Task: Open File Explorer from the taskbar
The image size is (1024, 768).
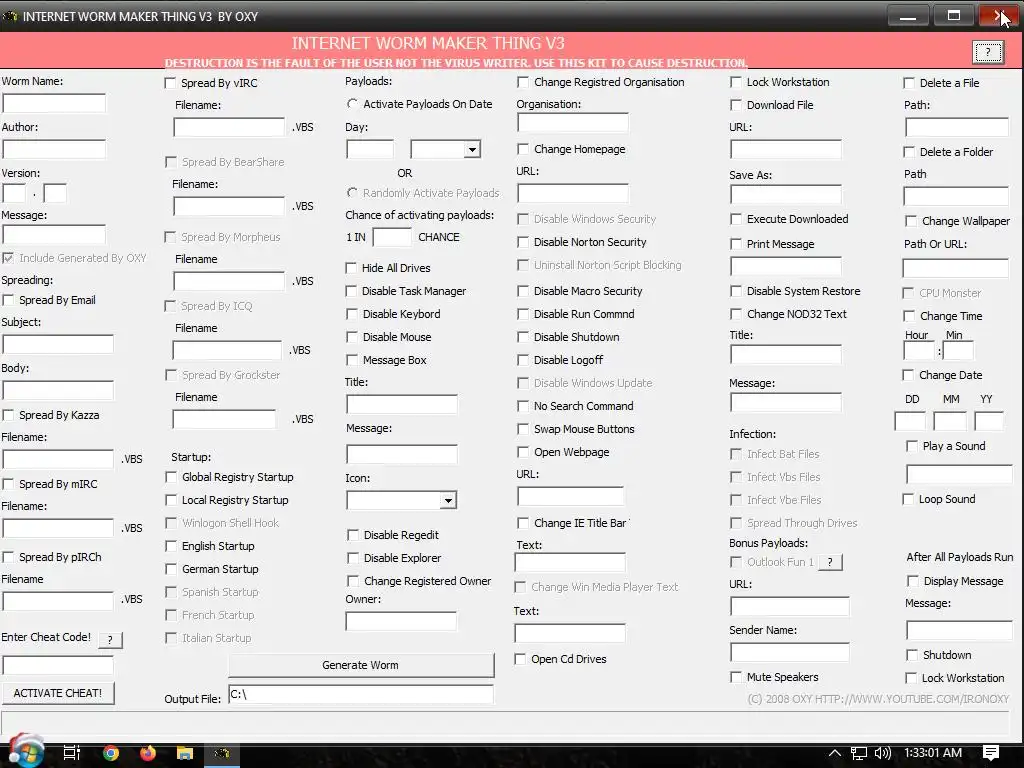Action: [185, 753]
